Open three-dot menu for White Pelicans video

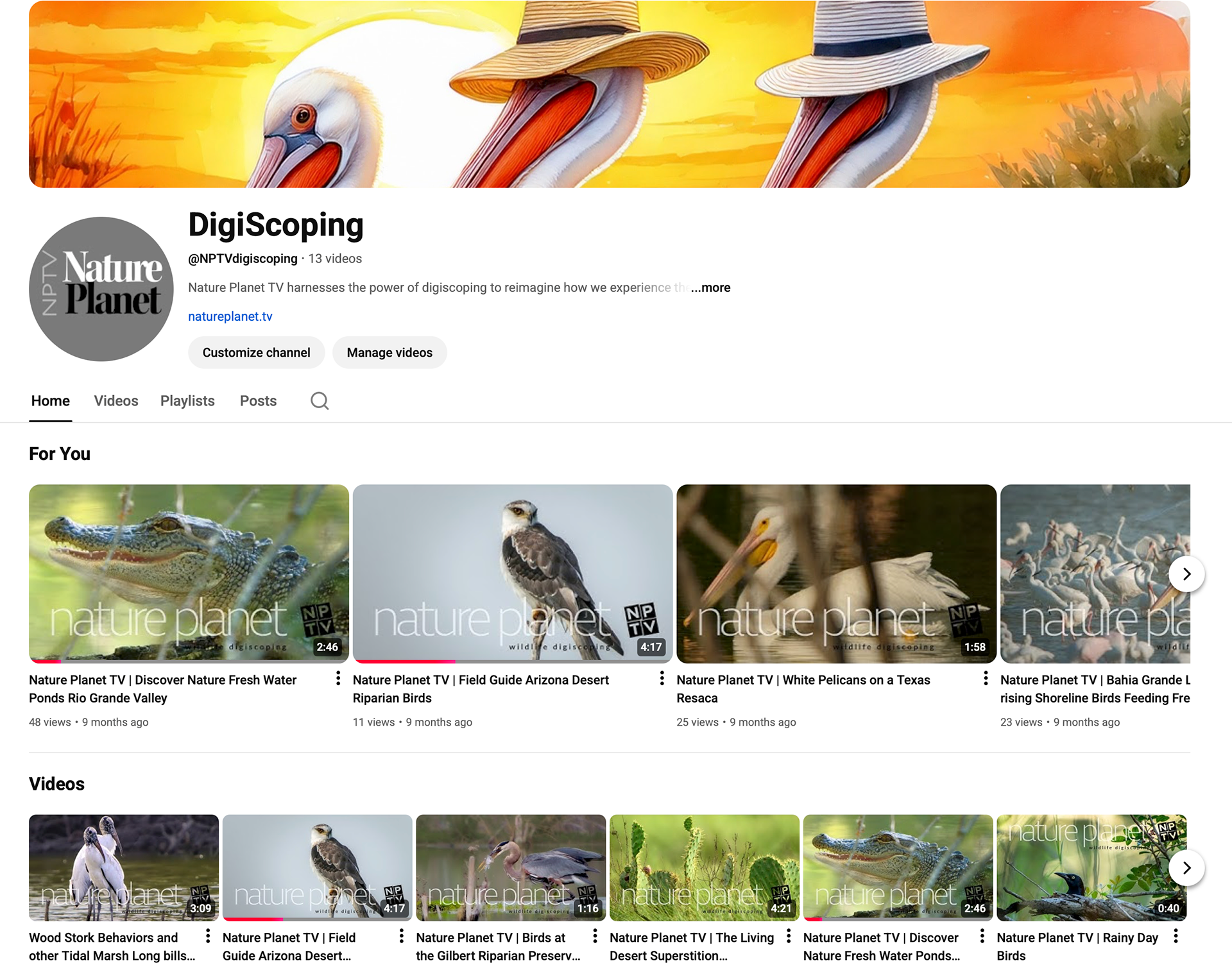(x=986, y=679)
